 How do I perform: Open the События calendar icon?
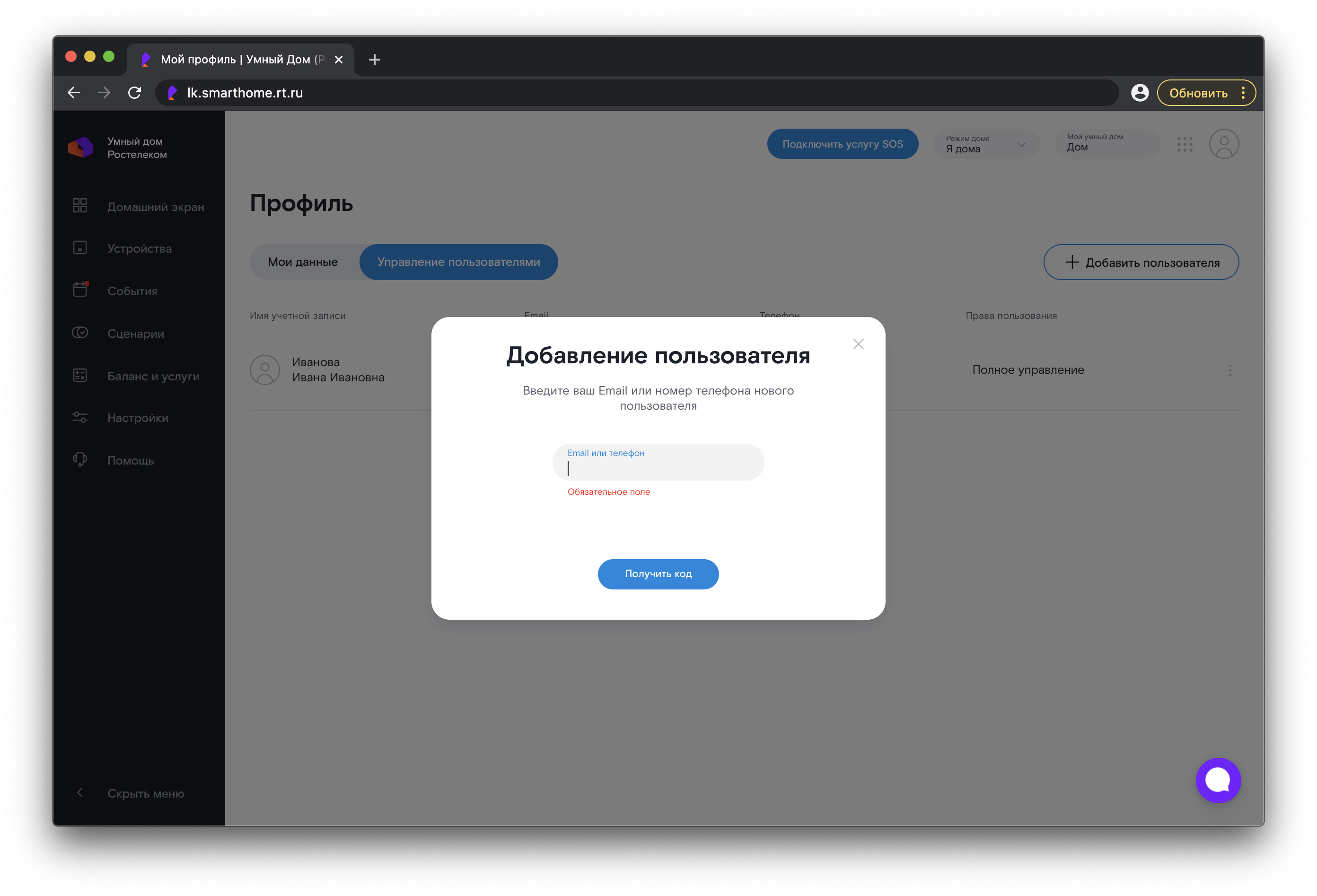click(x=80, y=290)
